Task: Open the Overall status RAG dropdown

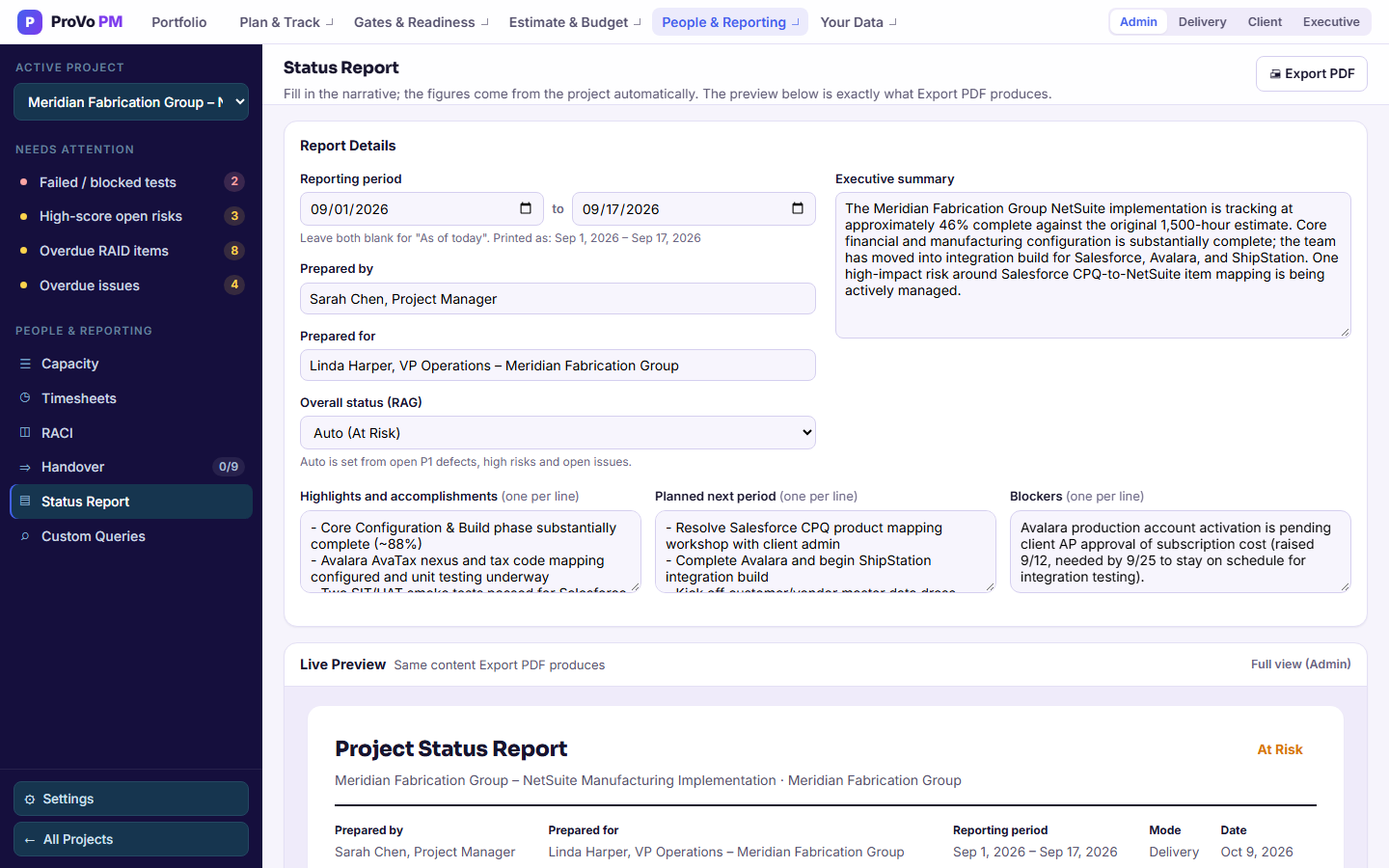Action: coord(558,433)
